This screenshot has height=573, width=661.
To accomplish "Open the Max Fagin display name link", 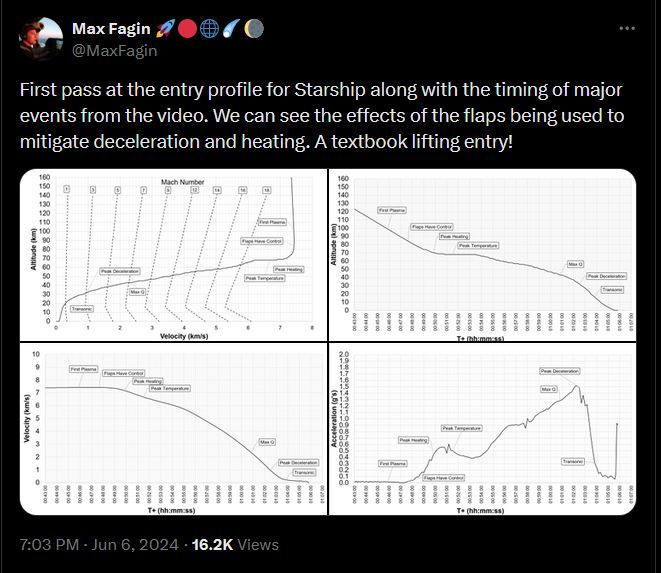I will pyautogui.click(x=110, y=28).
